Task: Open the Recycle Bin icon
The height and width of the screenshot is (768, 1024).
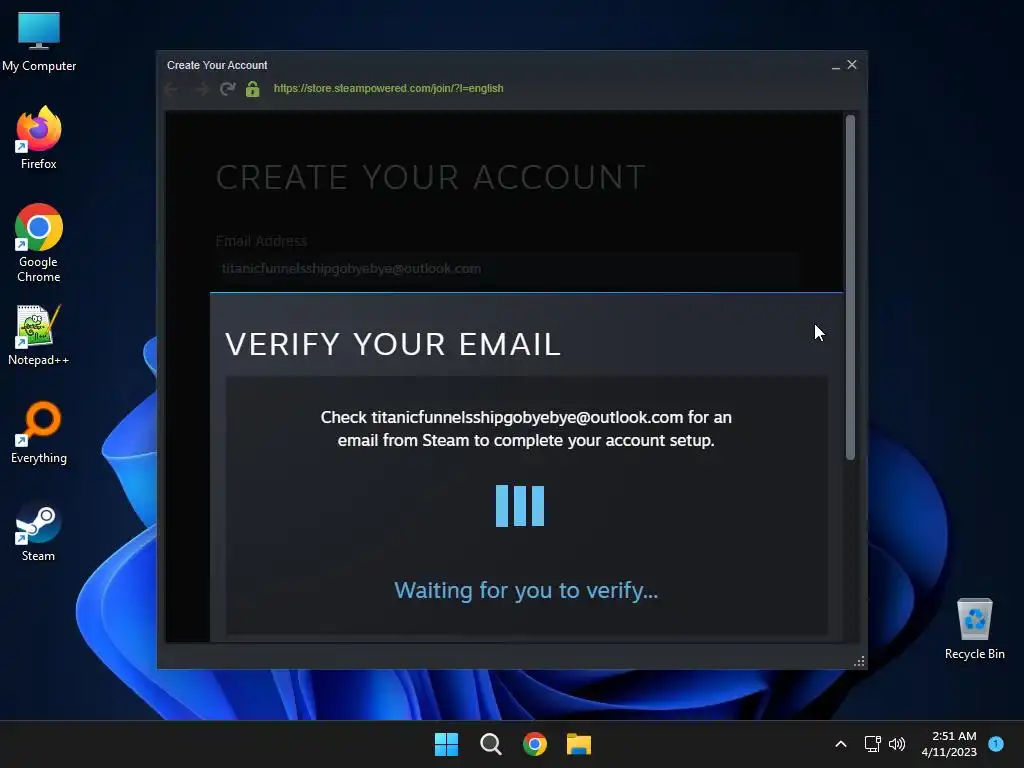Action: pos(974,630)
